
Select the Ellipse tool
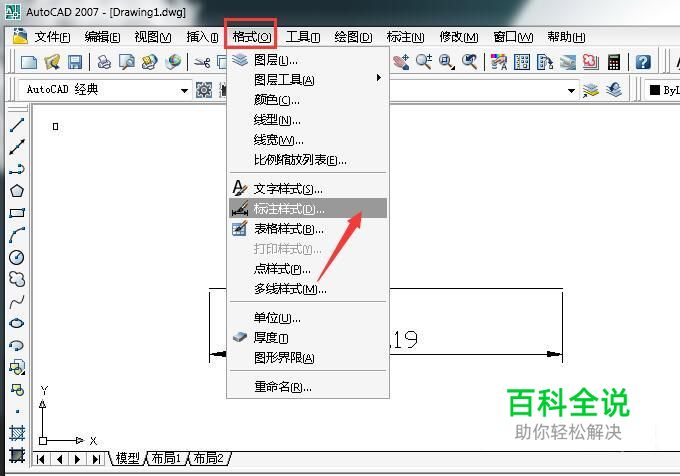[17, 323]
